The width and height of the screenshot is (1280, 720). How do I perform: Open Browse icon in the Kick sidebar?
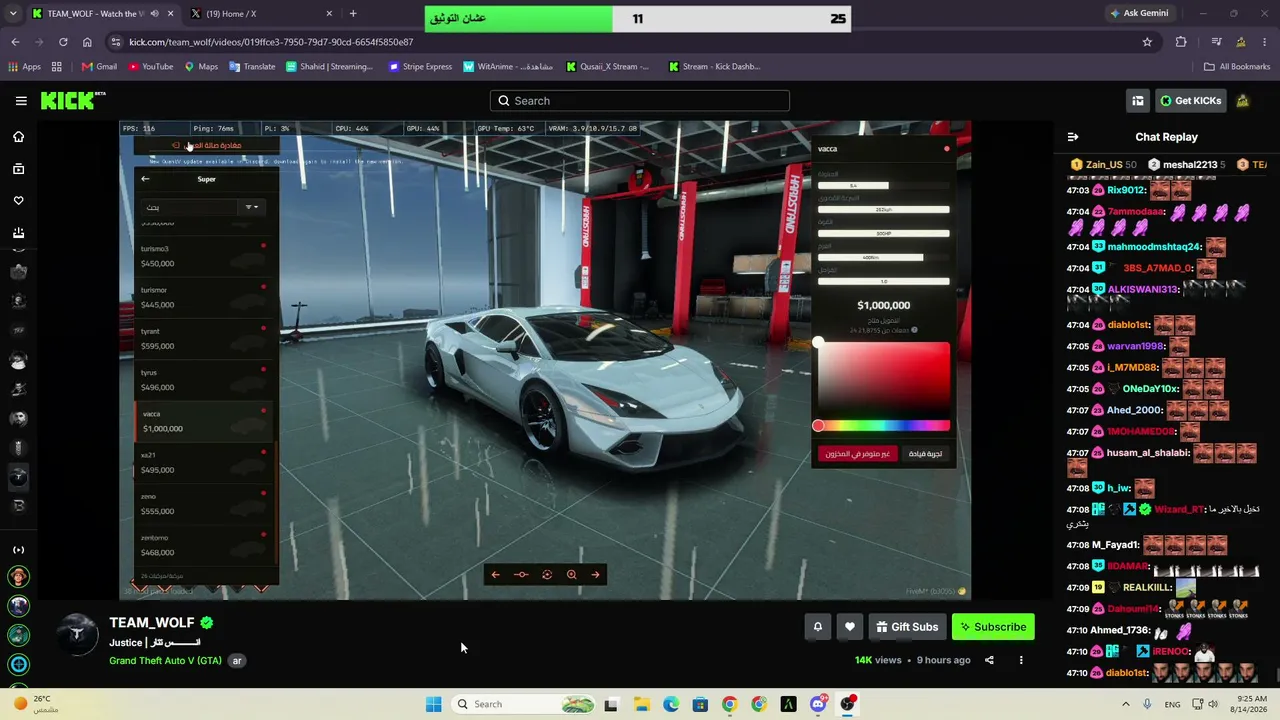tap(18, 169)
